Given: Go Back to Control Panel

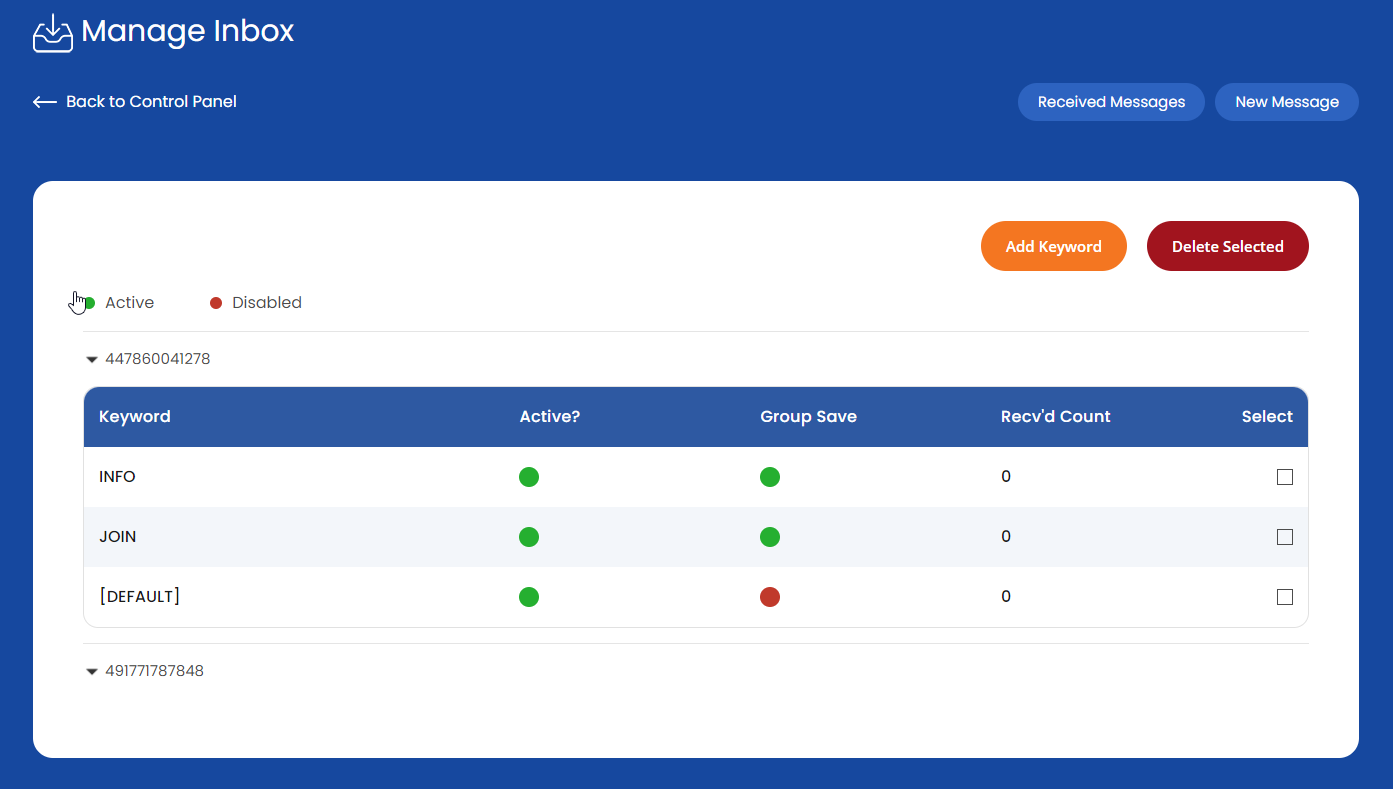Looking at the screenshot, I should 151,102.
